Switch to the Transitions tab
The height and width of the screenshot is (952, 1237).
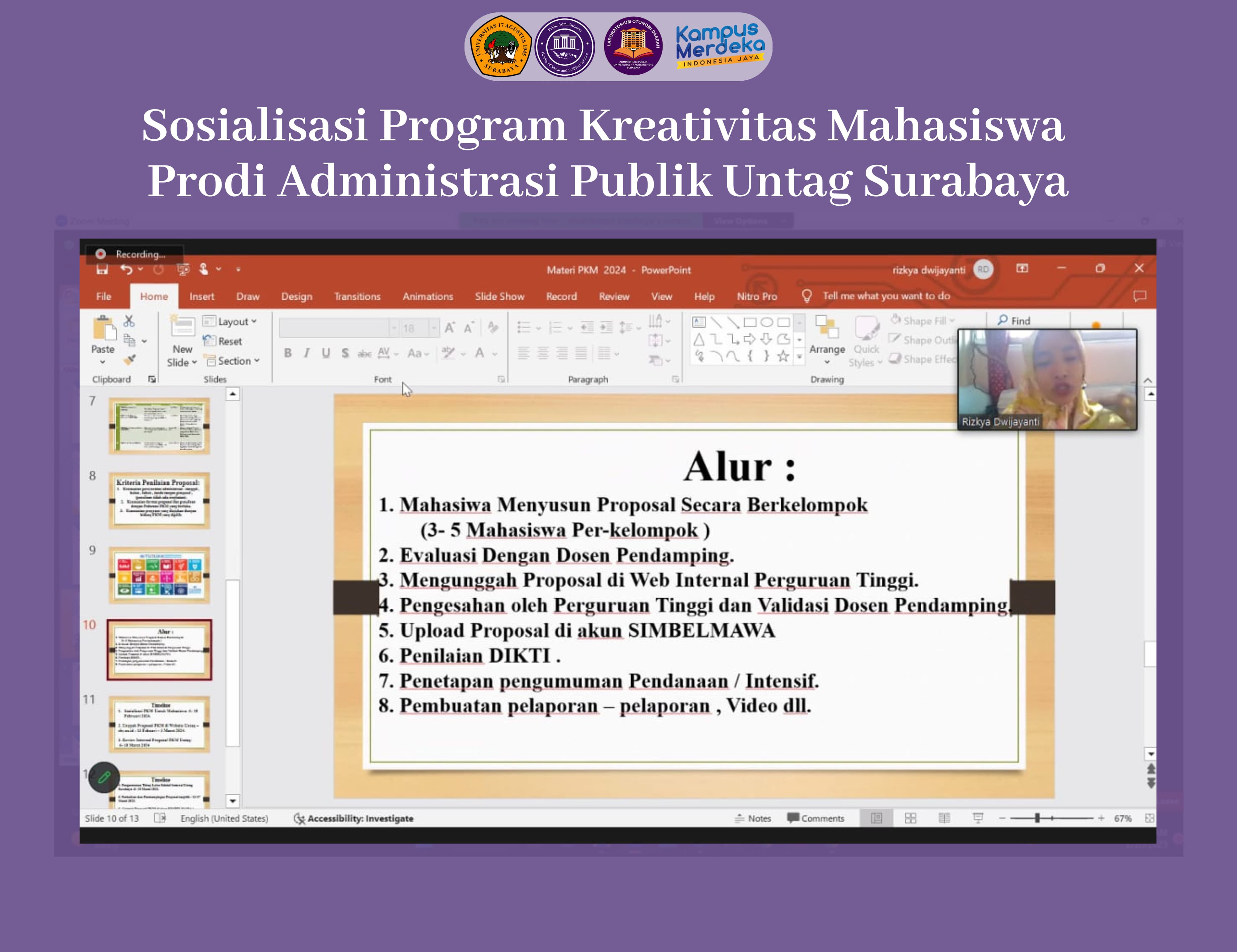[357, 296]
